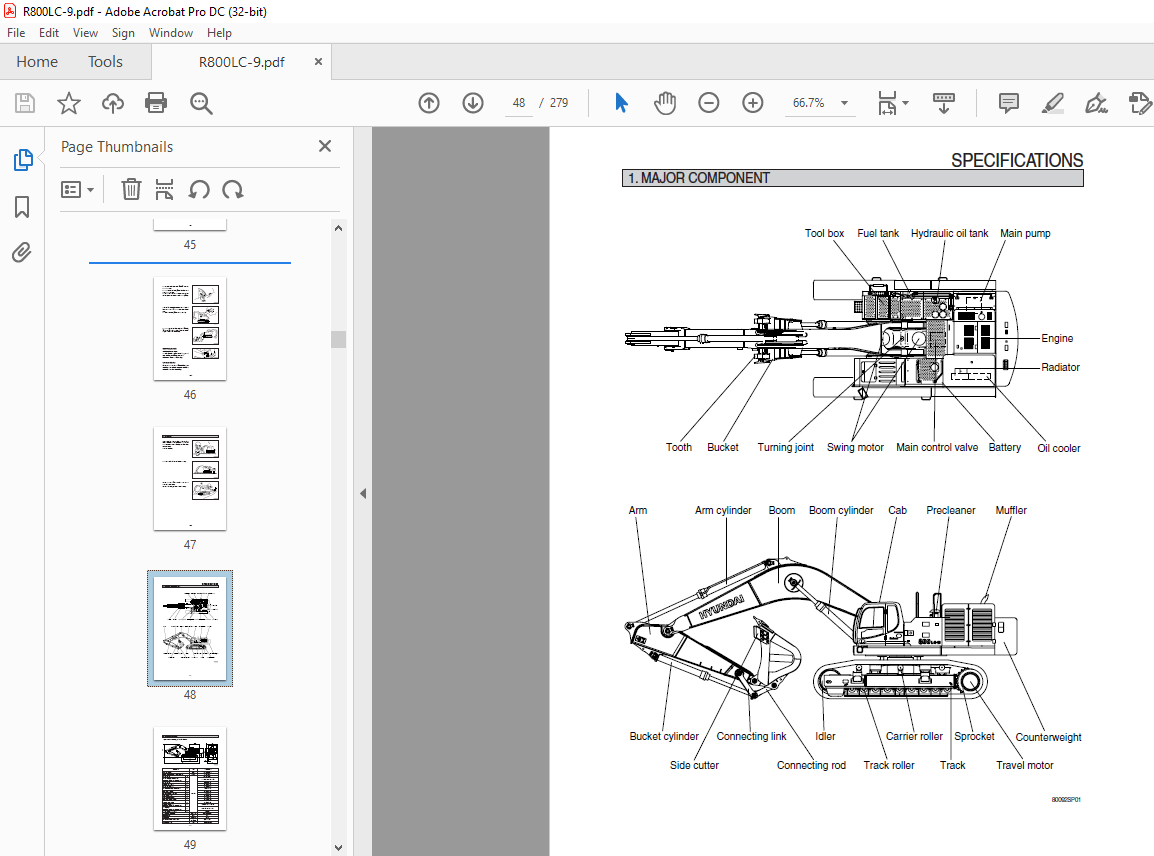Click the insert page break icon
Screen dimensions: 1154x856
point(164,190)
